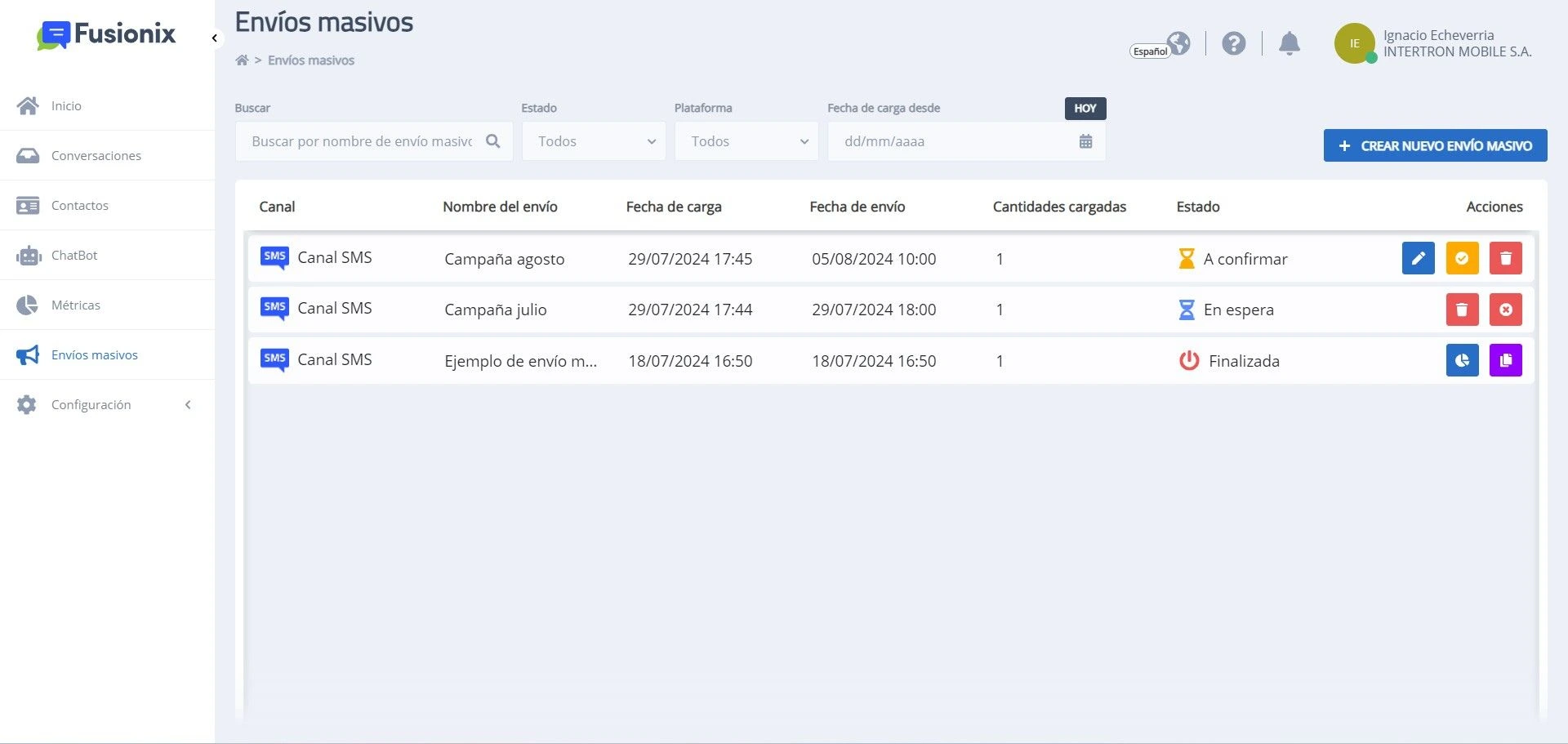
Task: Expand the Configuración submenu chevron
Action: 188,404
